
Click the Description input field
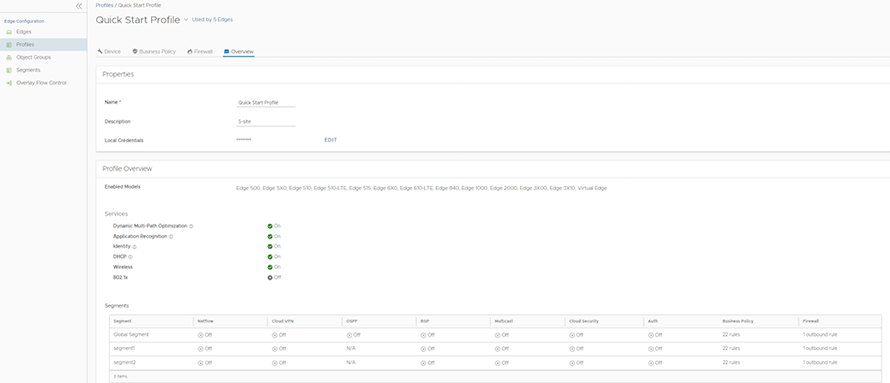coord(266,121)
